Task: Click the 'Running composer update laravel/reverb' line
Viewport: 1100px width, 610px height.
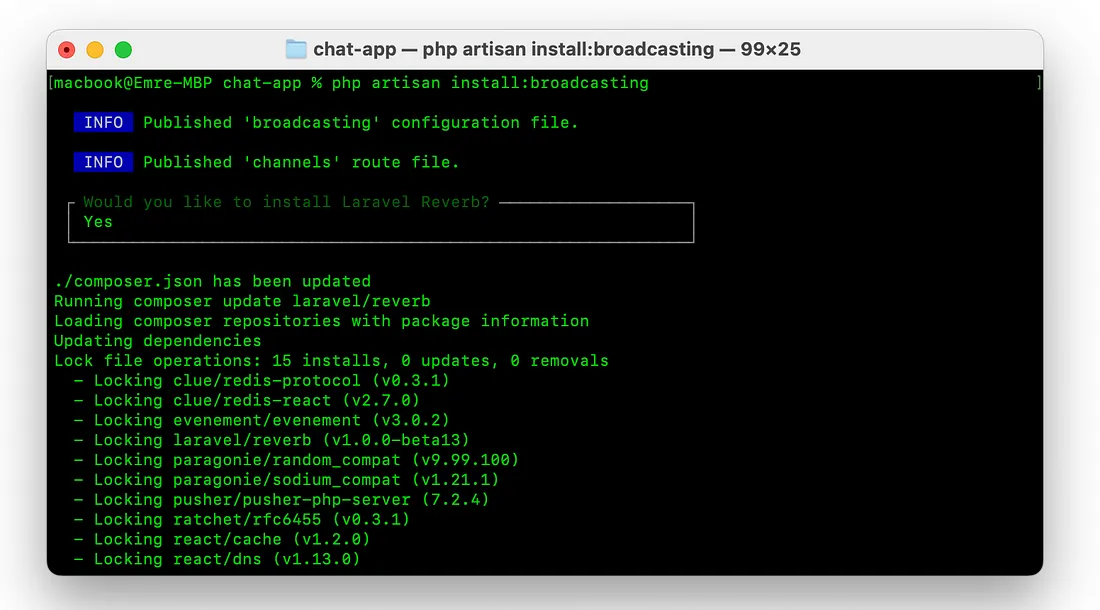Action: (242, 301)
